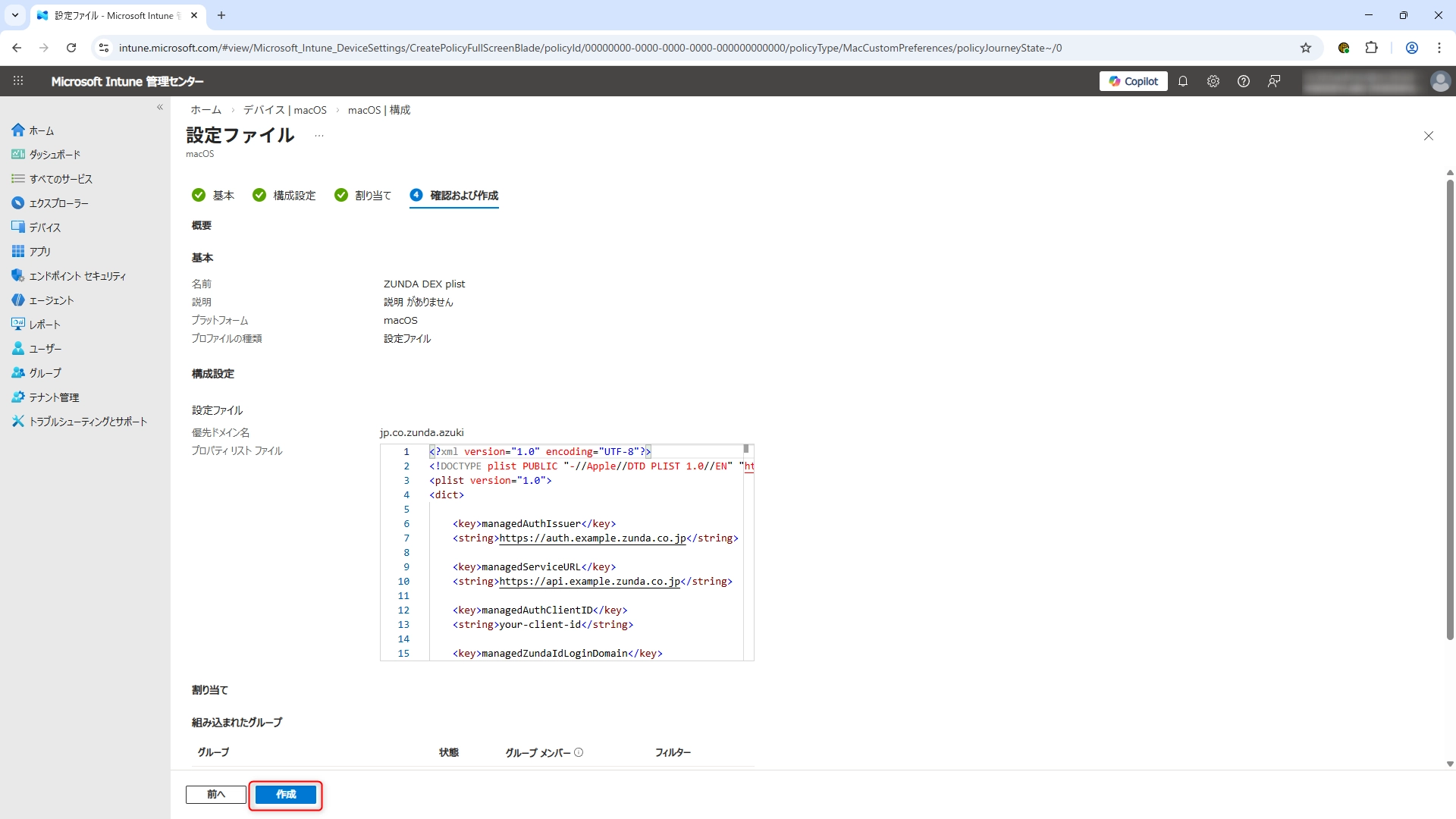Open the ellipsis menu beside 設定ファイル title
The height and width of the screenshot is (819, 1456).
click(x=319, y=136)
